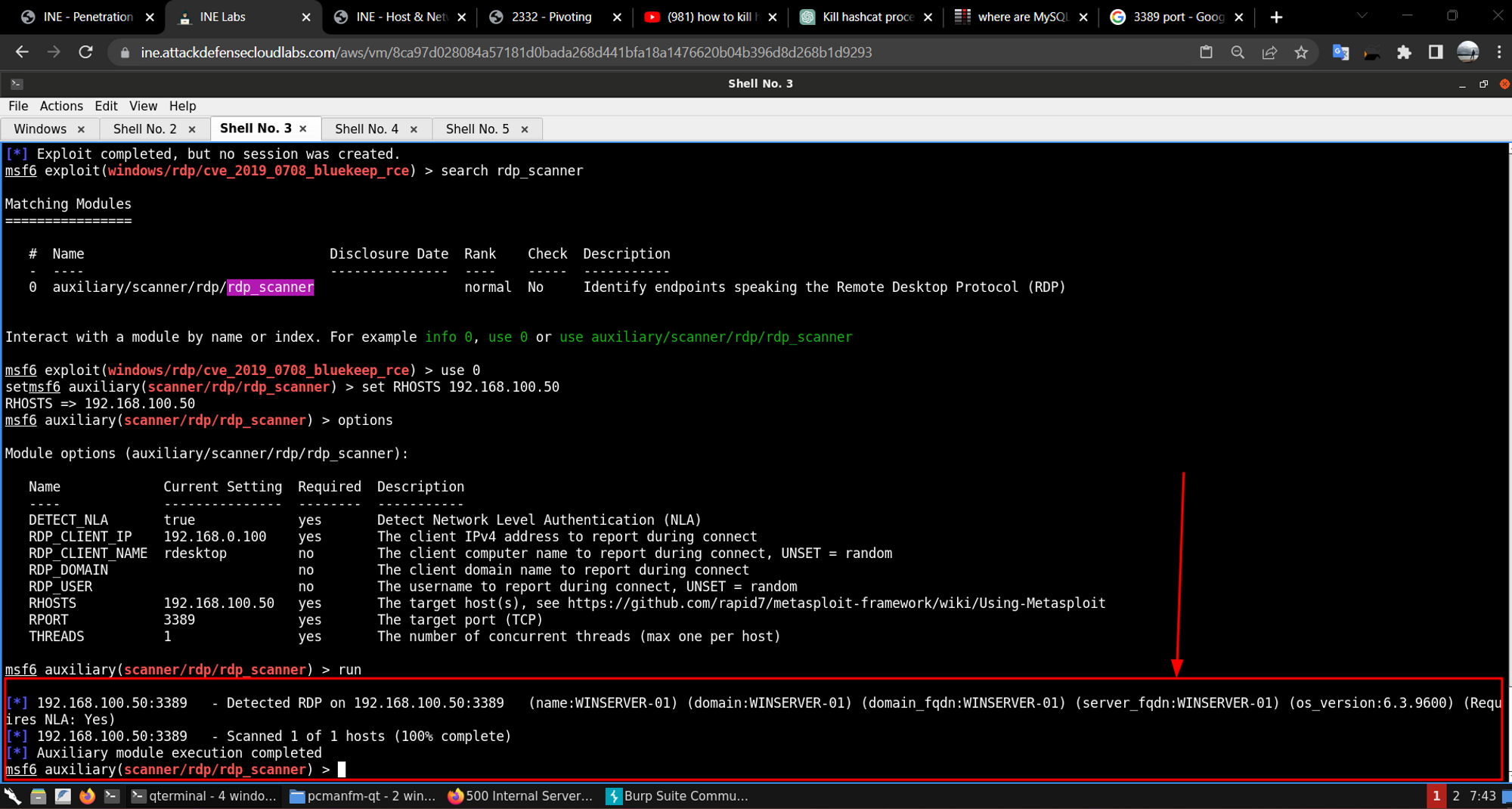Image resolution: width=1512 pixels, height=809 pixels.
Task: Toggle the browser side panel
Action: click(1436, 52)
